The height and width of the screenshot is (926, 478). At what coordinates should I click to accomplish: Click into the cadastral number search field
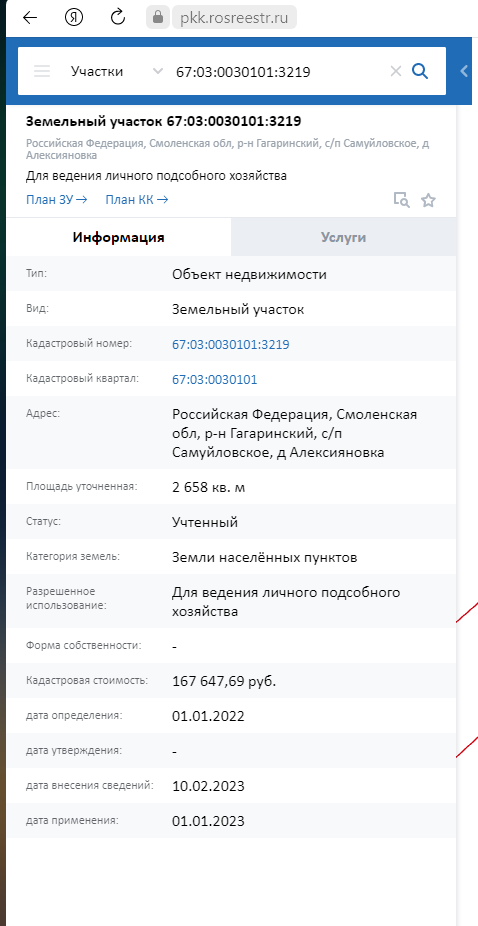[278, 71]
